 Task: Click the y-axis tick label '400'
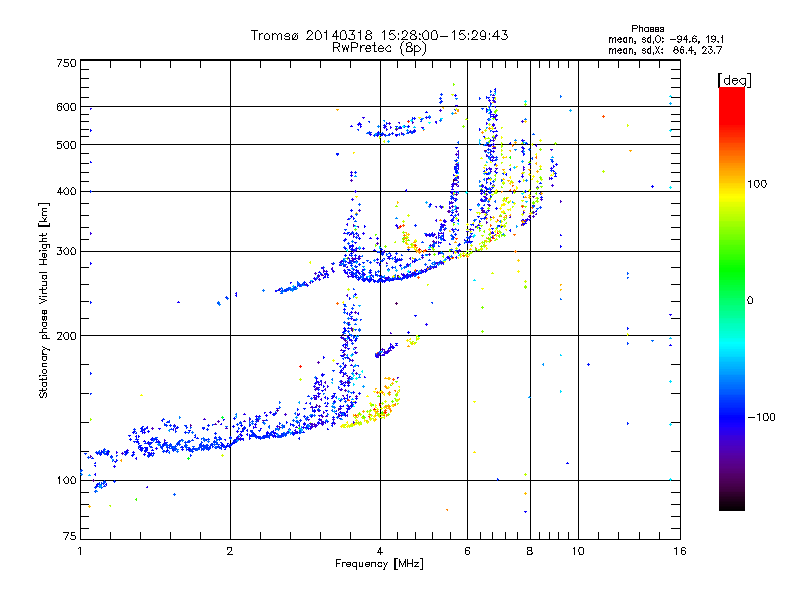[66, 191]
